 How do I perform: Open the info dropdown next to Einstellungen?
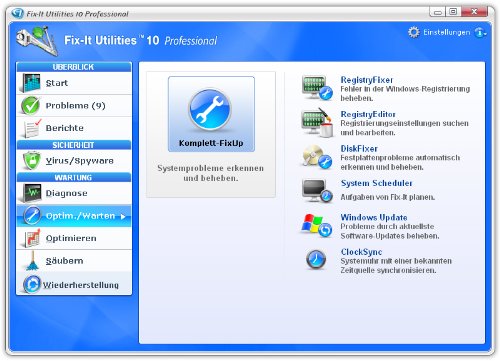click(x=481, y=33)
